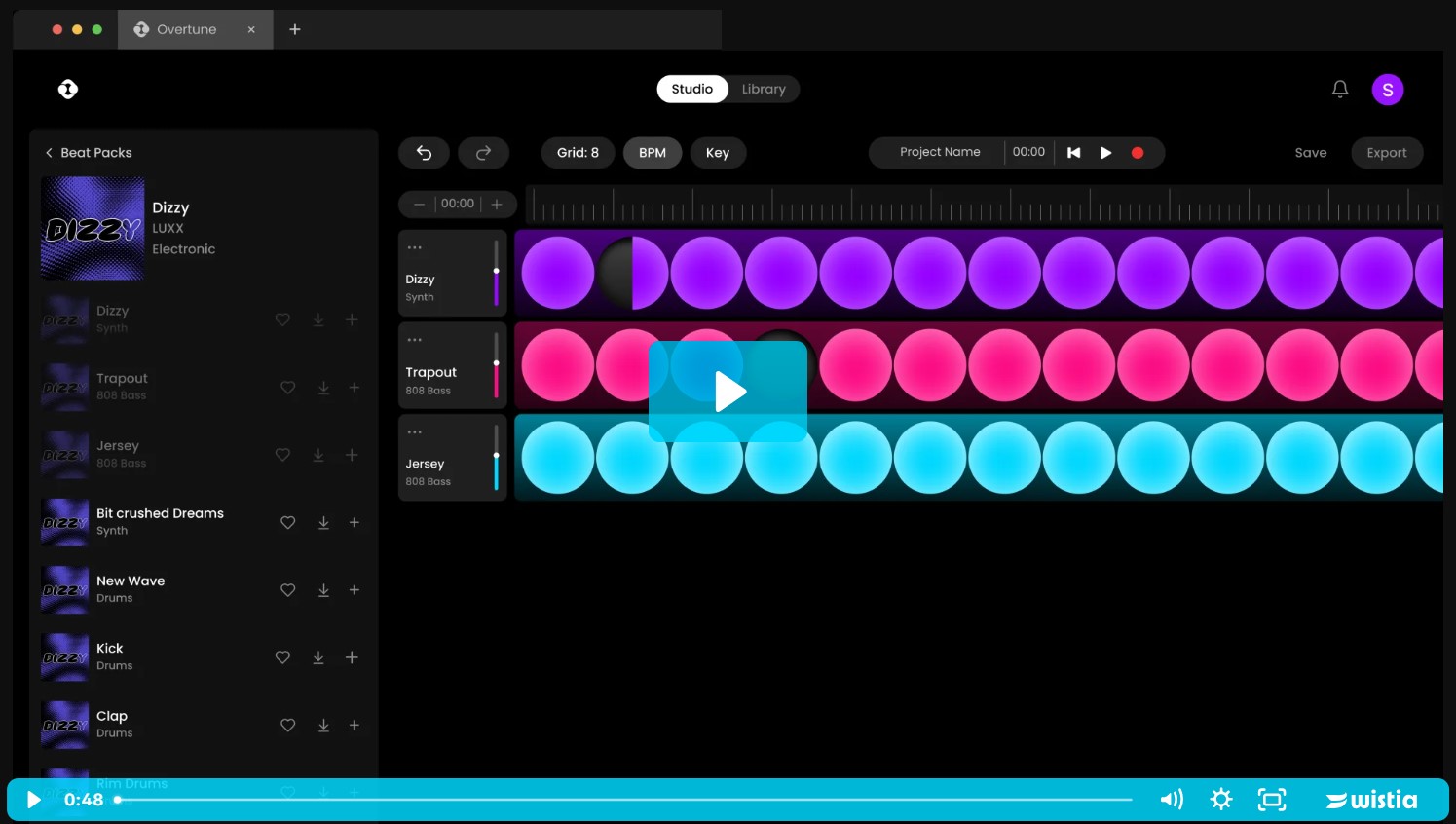Open the user profile avatar S
Viewport: 1456px width, 824px height.
(x=1388, y=90)
